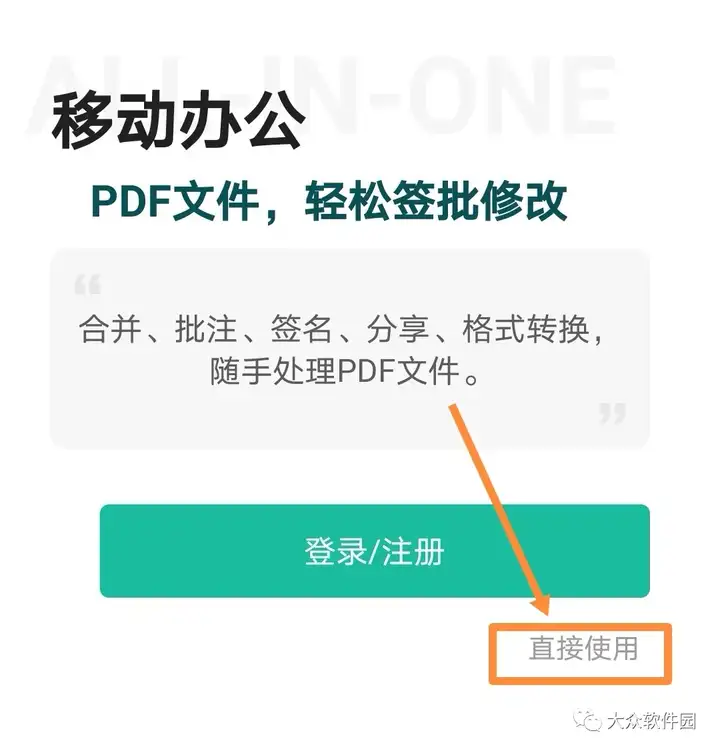The height and width of the screenshot is (753, 720).
Task: Click the word 批注 in the description
Action: pyautogui.click(x=207, y=329)
